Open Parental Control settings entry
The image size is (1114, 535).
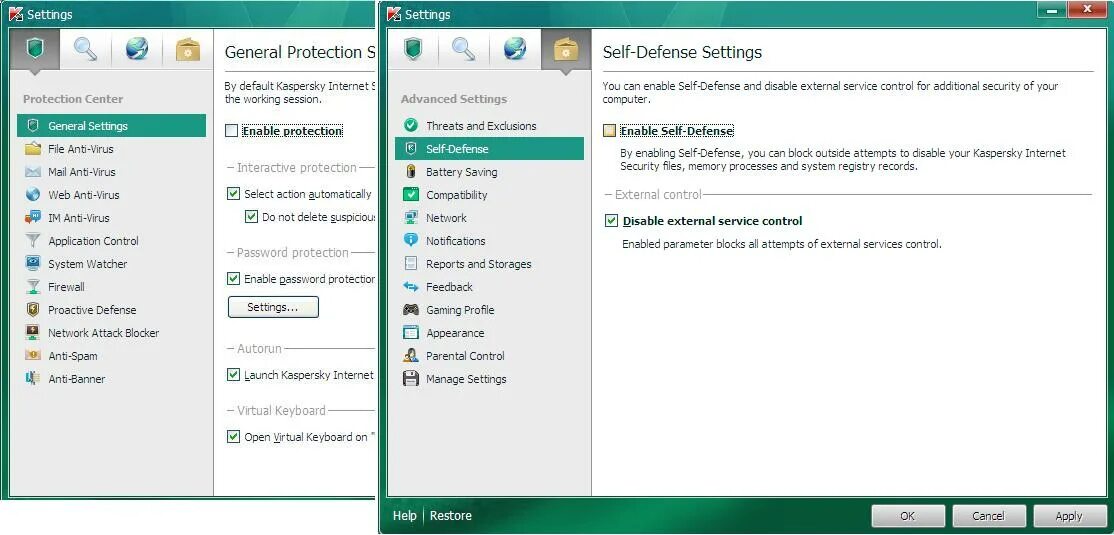tap(490, 356)
